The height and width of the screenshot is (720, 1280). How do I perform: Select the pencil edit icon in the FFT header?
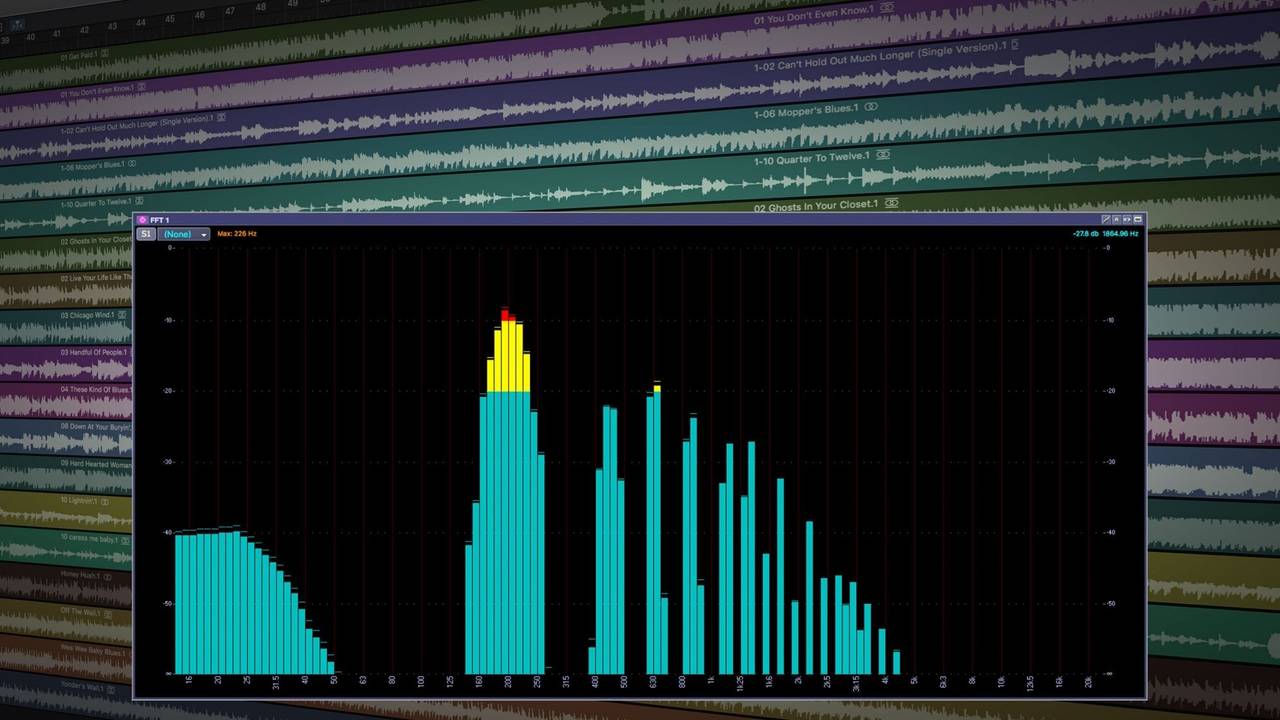(x=1105, y=219)
